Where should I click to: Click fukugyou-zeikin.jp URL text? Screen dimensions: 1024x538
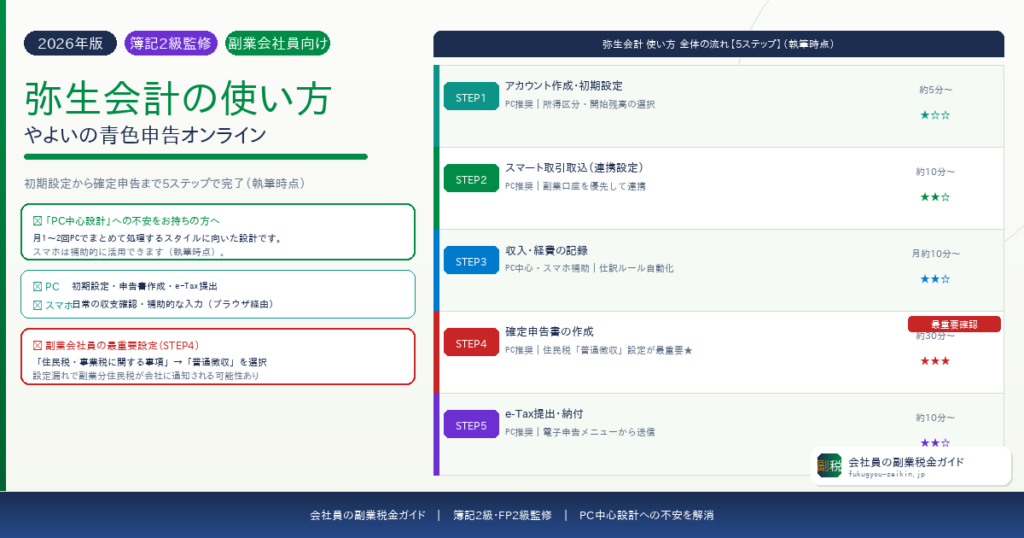pyautogui.click(x=886, y=475)
